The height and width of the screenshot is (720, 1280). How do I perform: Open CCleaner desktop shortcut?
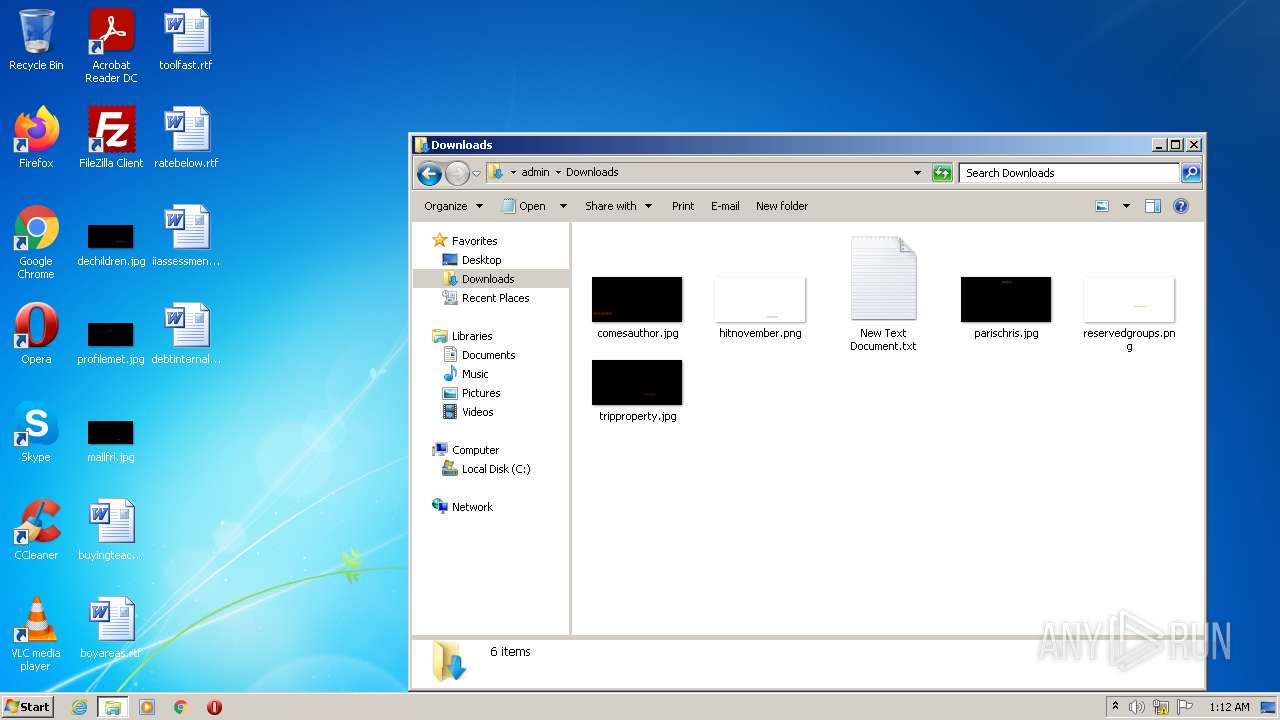pos(36,529)
